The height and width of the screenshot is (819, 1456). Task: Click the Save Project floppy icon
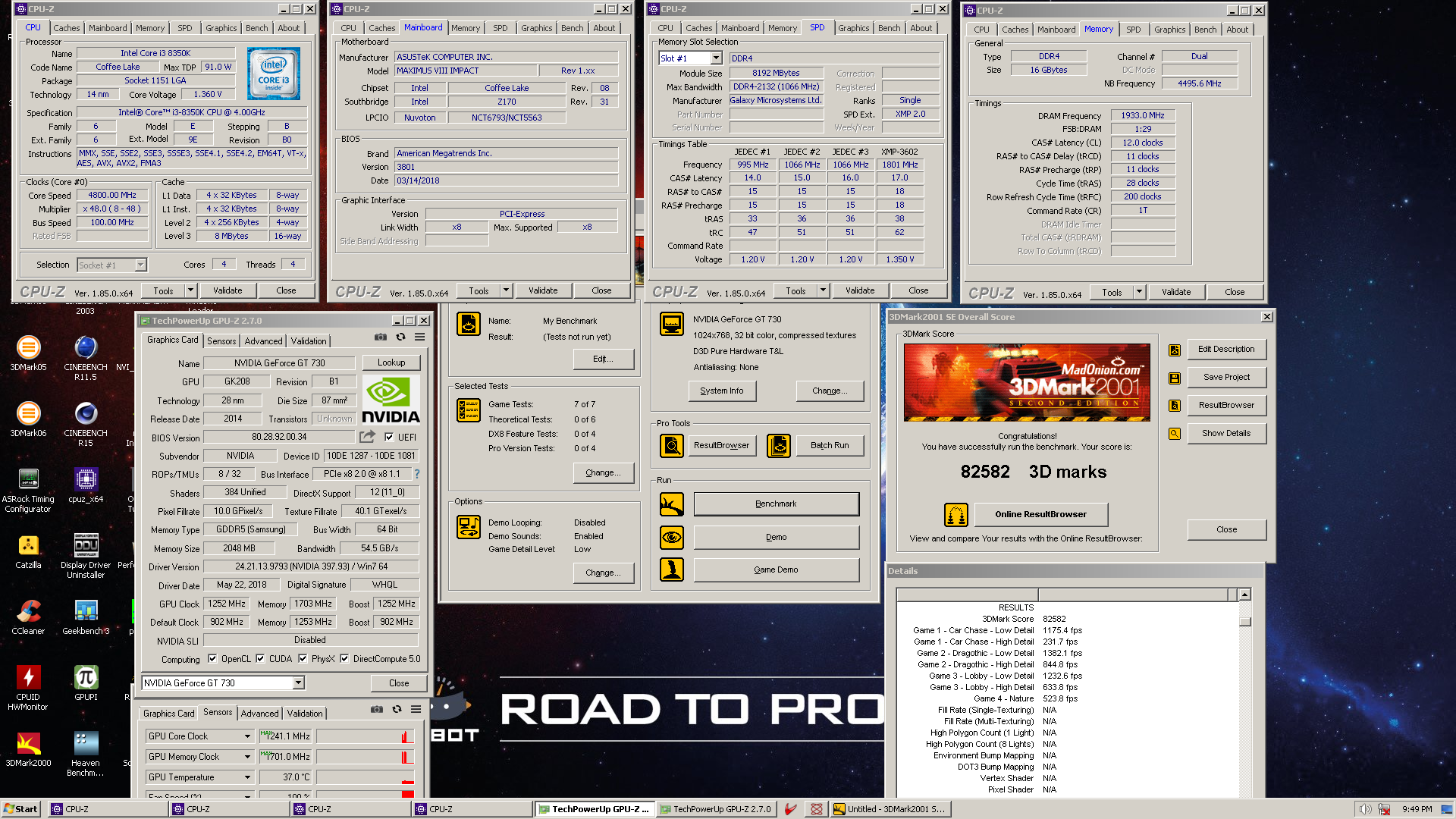(1175, 378)
